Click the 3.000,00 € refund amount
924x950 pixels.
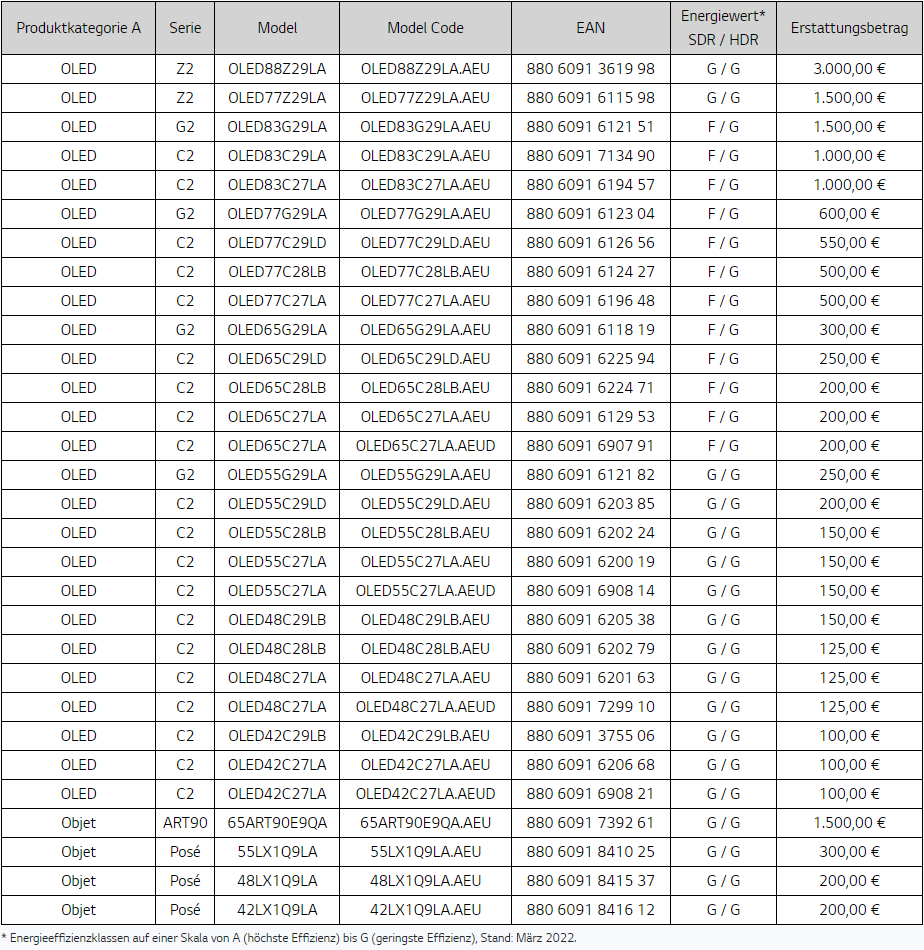pyautogui.click(x=849, y=69)
